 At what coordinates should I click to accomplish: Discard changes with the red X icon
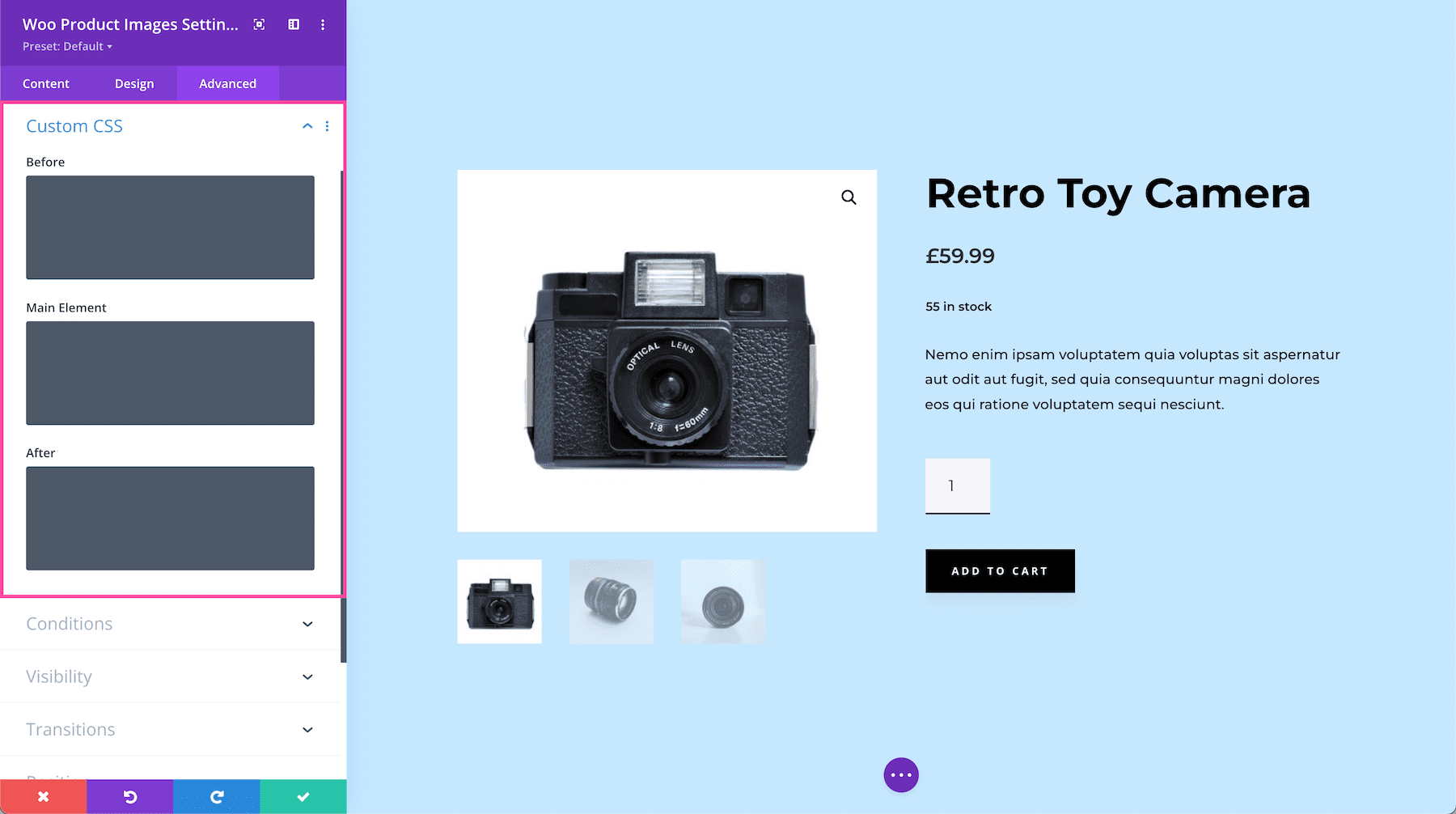pos(43,796)
